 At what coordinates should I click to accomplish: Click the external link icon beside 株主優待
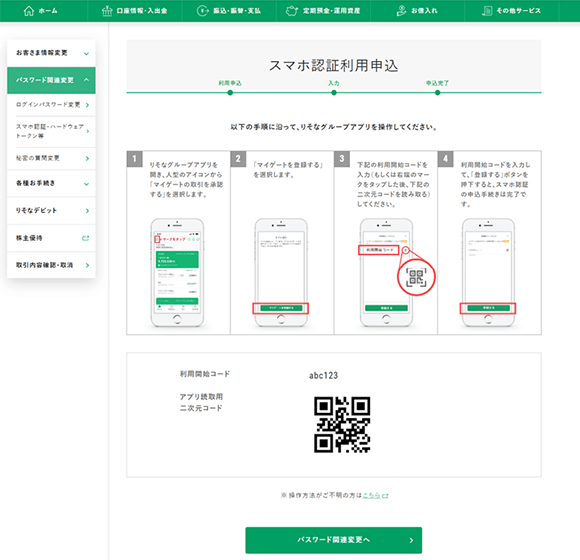pyautogui.click(x=85, y=238)
